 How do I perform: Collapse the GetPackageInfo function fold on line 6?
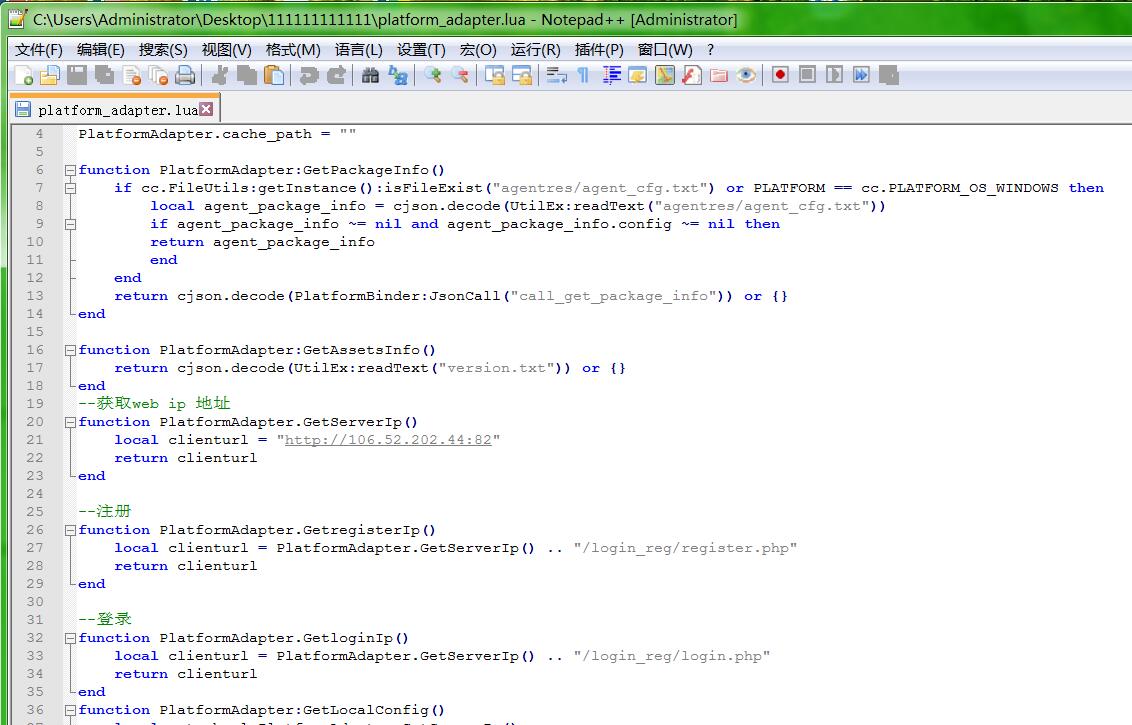click(70, 170)
